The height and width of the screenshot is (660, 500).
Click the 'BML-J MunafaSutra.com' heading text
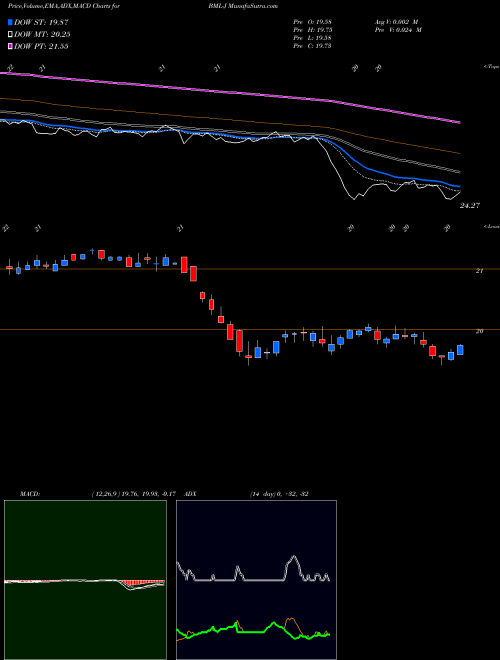(243, 6)
